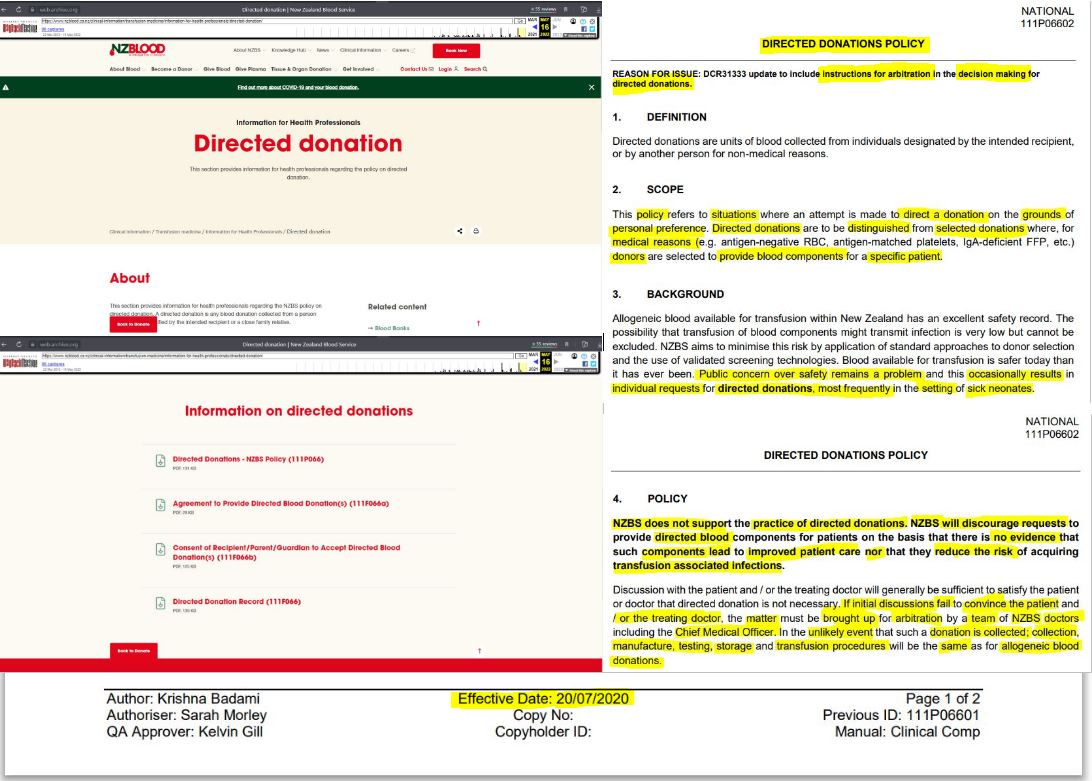Open COVID-19 and blood donation link

[298, 87]
